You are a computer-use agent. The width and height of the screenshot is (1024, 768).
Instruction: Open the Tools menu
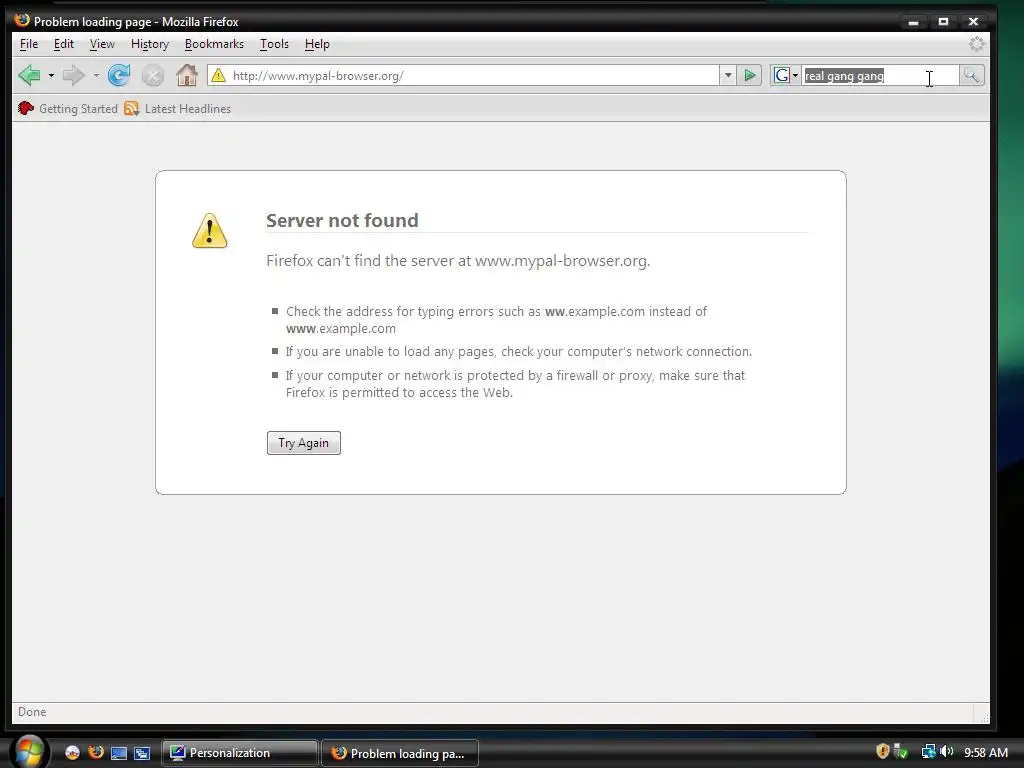(x=274, y=44)
